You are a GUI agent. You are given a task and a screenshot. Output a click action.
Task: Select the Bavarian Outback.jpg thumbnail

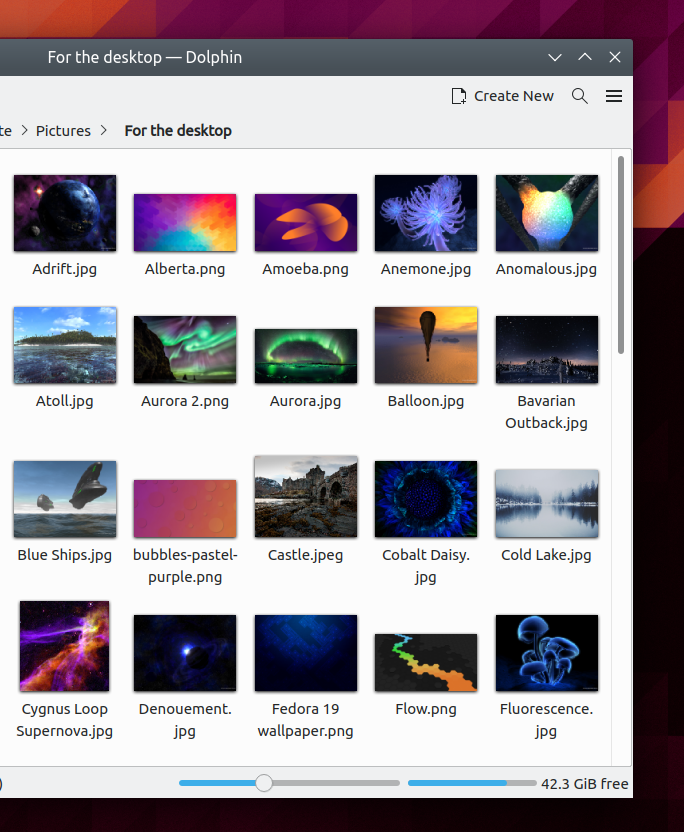click(547, 349)
